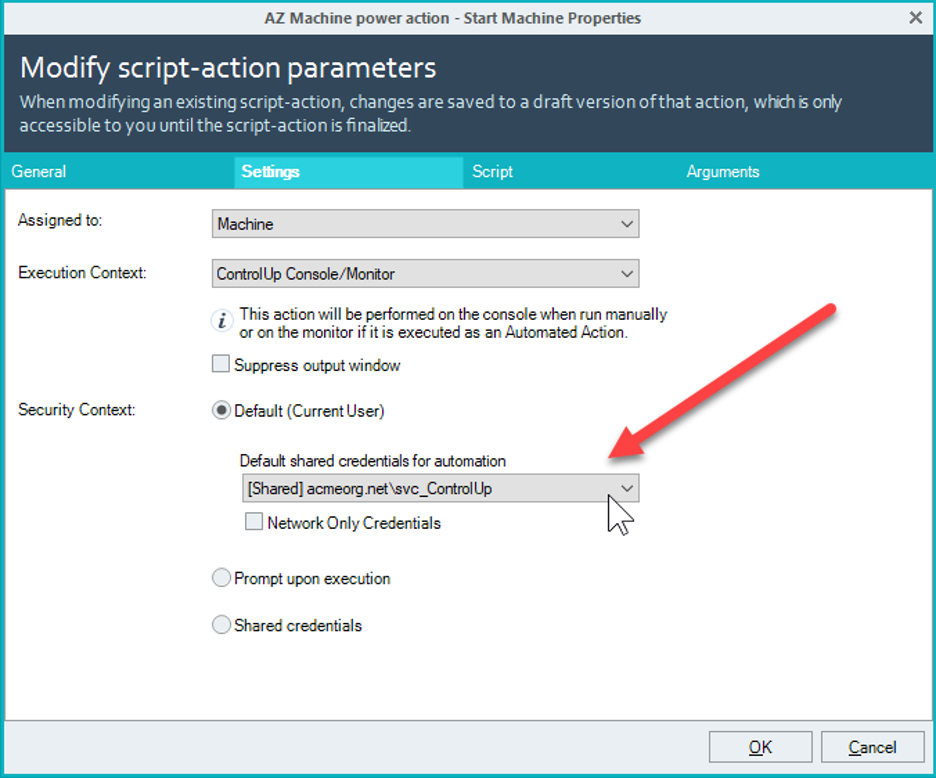Close the properties dialog window
936x778 pixels.
[916, 18]
